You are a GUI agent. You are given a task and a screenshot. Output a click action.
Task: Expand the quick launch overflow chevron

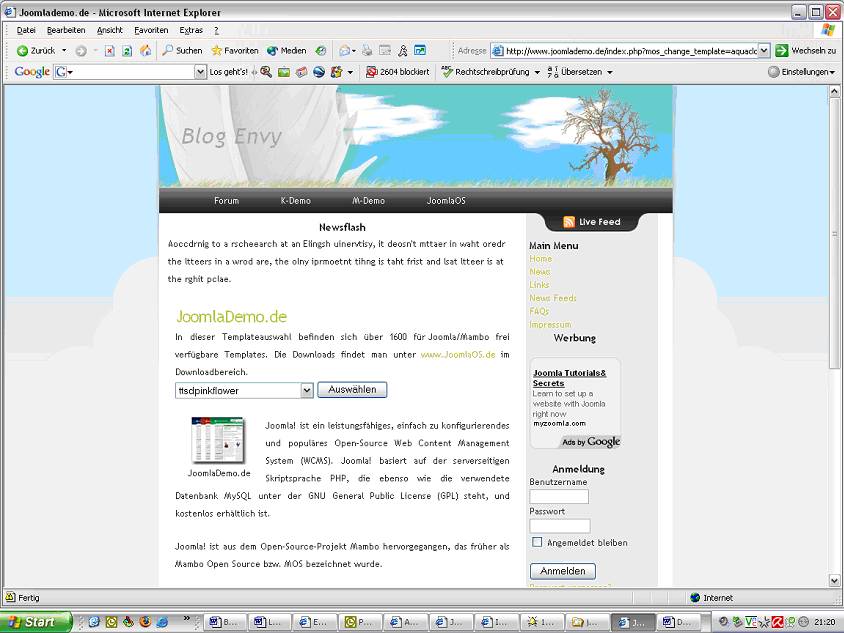point(187,618)
